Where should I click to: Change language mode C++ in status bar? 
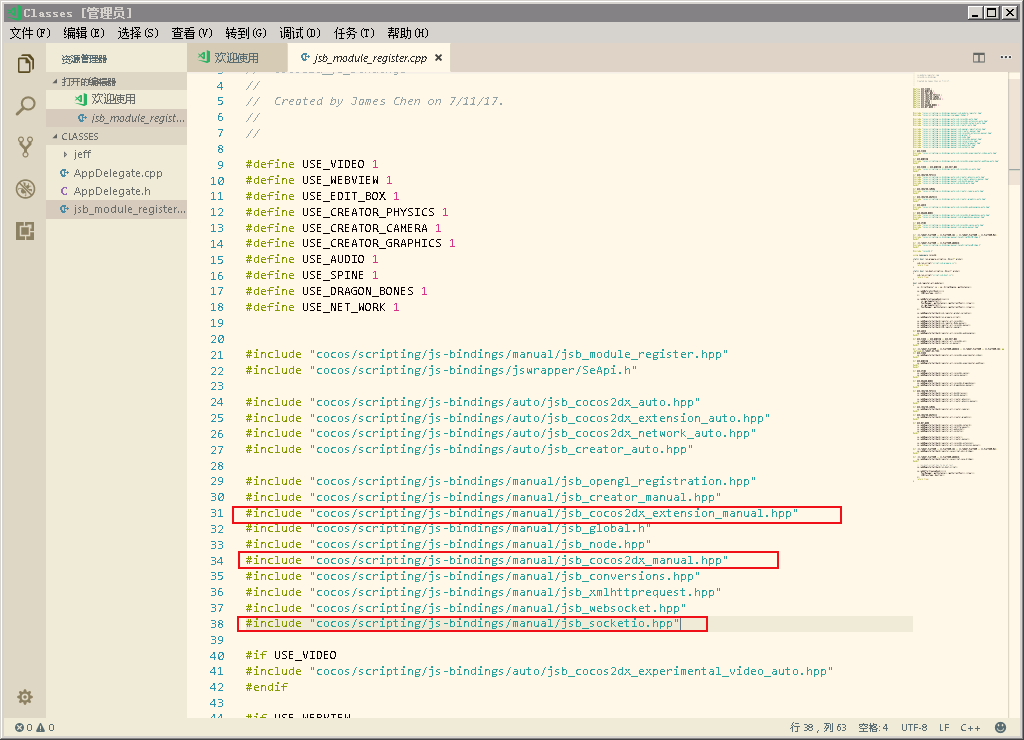970,727
